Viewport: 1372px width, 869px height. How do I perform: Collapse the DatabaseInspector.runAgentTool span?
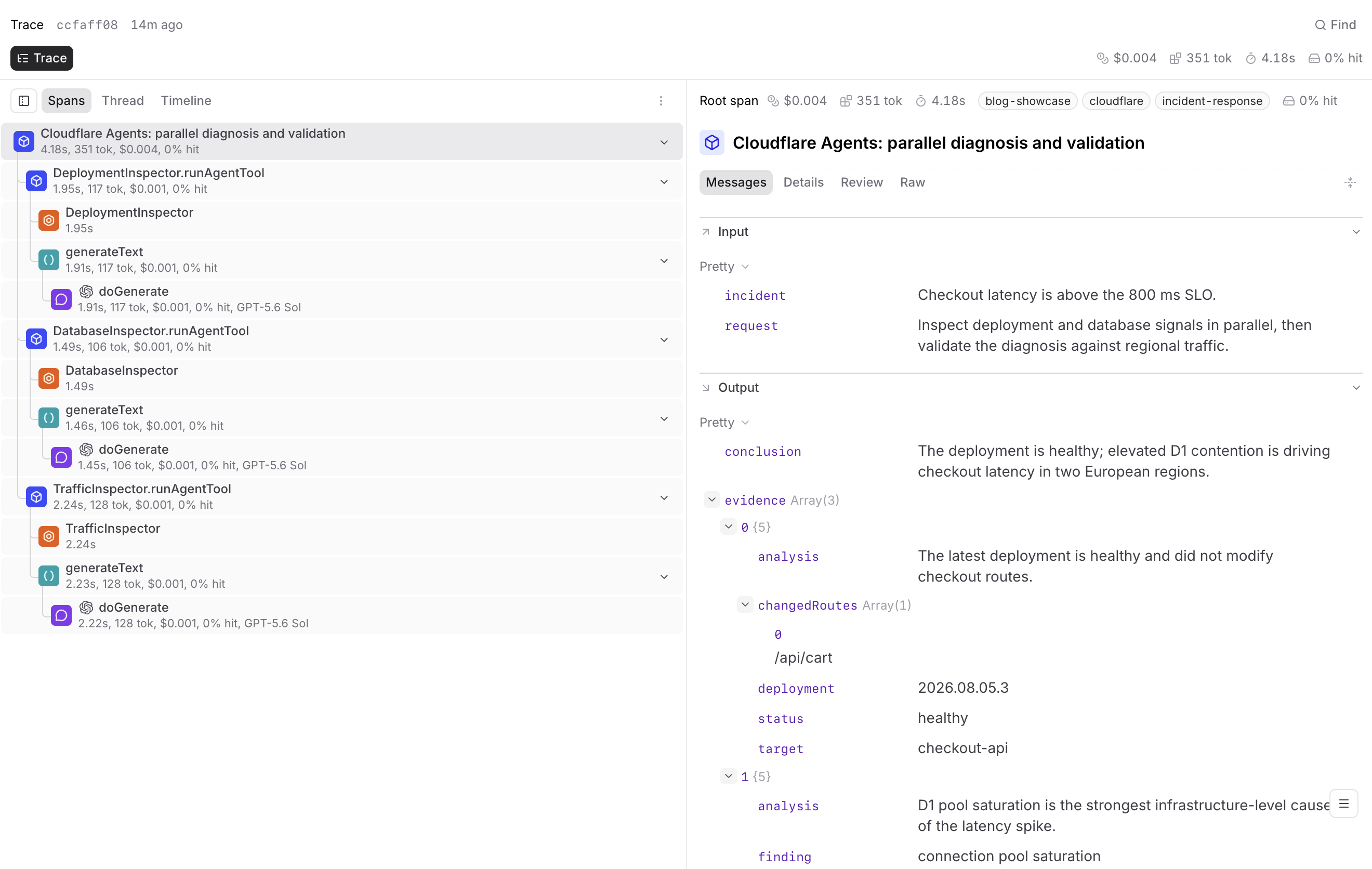pyautogui.click(x=664, y=339)
